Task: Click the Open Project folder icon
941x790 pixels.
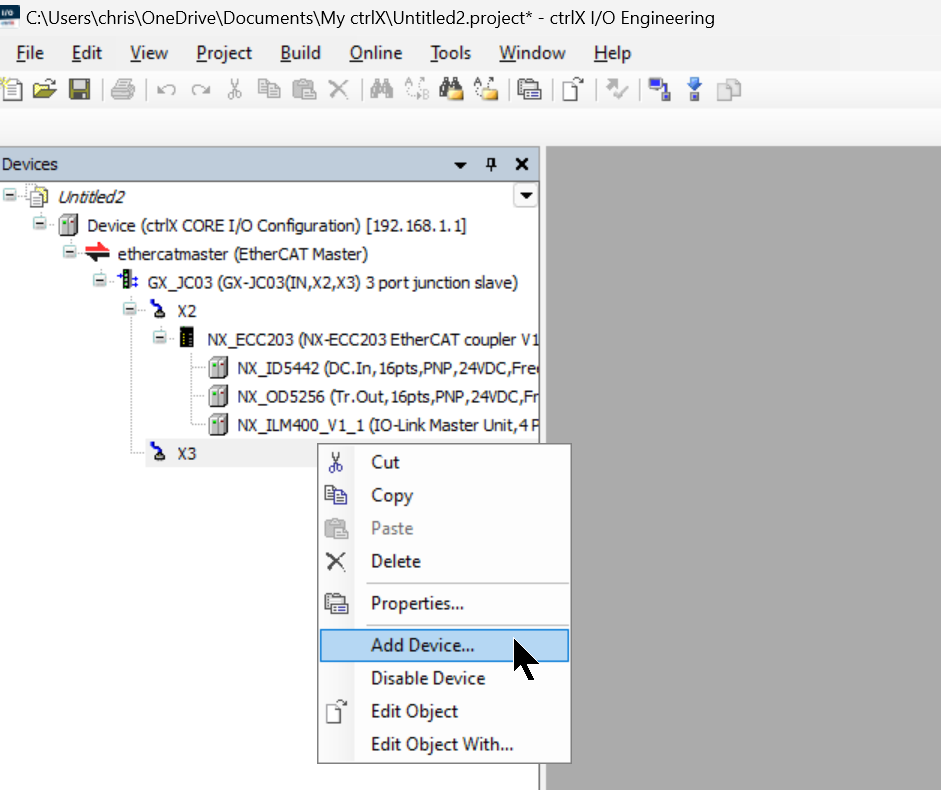Action: point(45,89)
